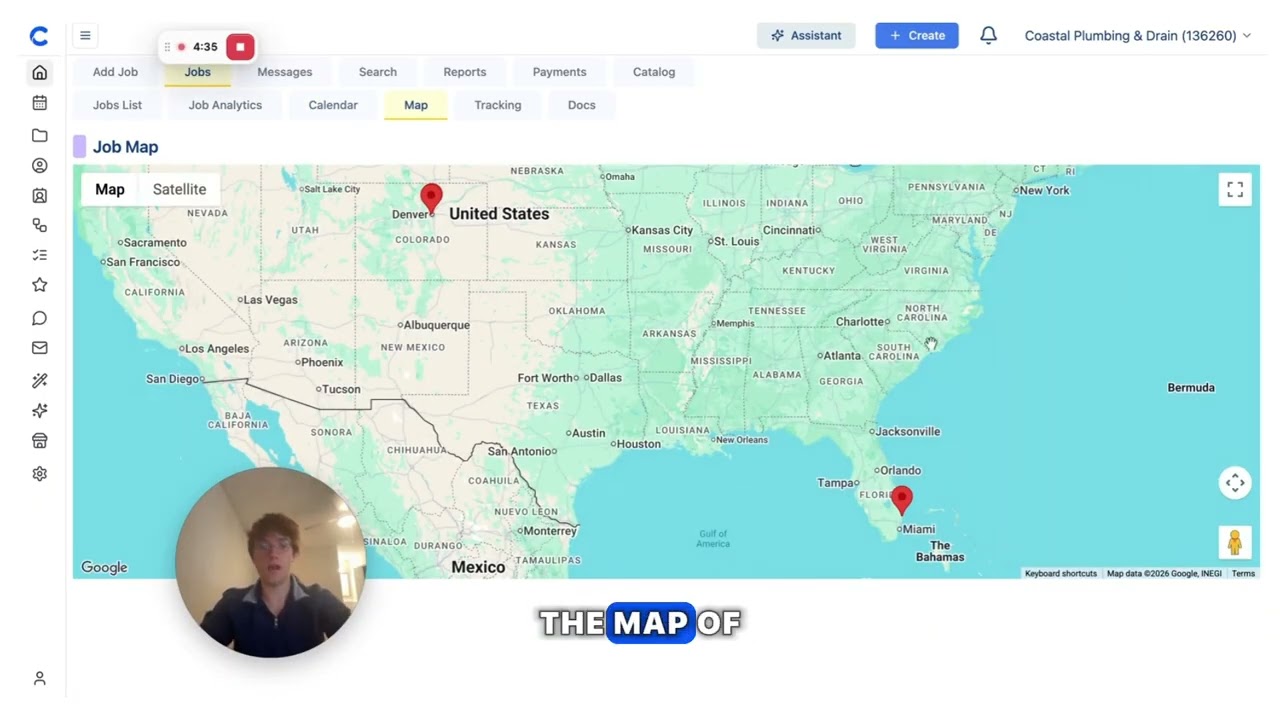This screenshot has width=1280, height=720.
Task: Open the star icon in sidebar
Action: [x=39, y=285]
